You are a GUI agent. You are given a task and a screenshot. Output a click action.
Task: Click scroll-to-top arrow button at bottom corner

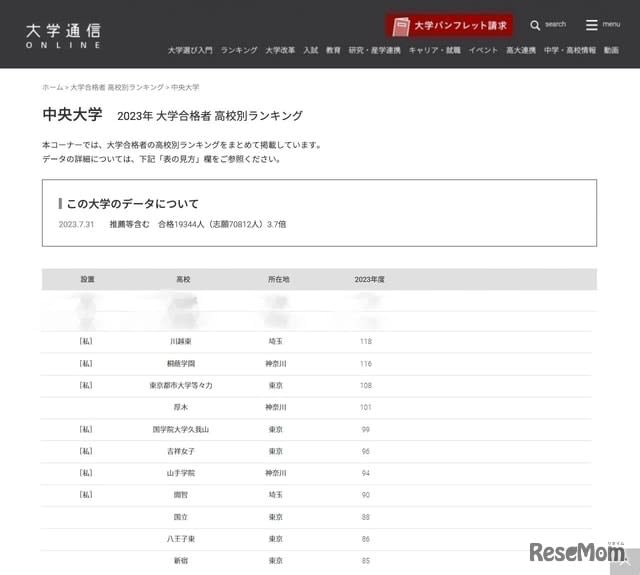click(625, 562)
